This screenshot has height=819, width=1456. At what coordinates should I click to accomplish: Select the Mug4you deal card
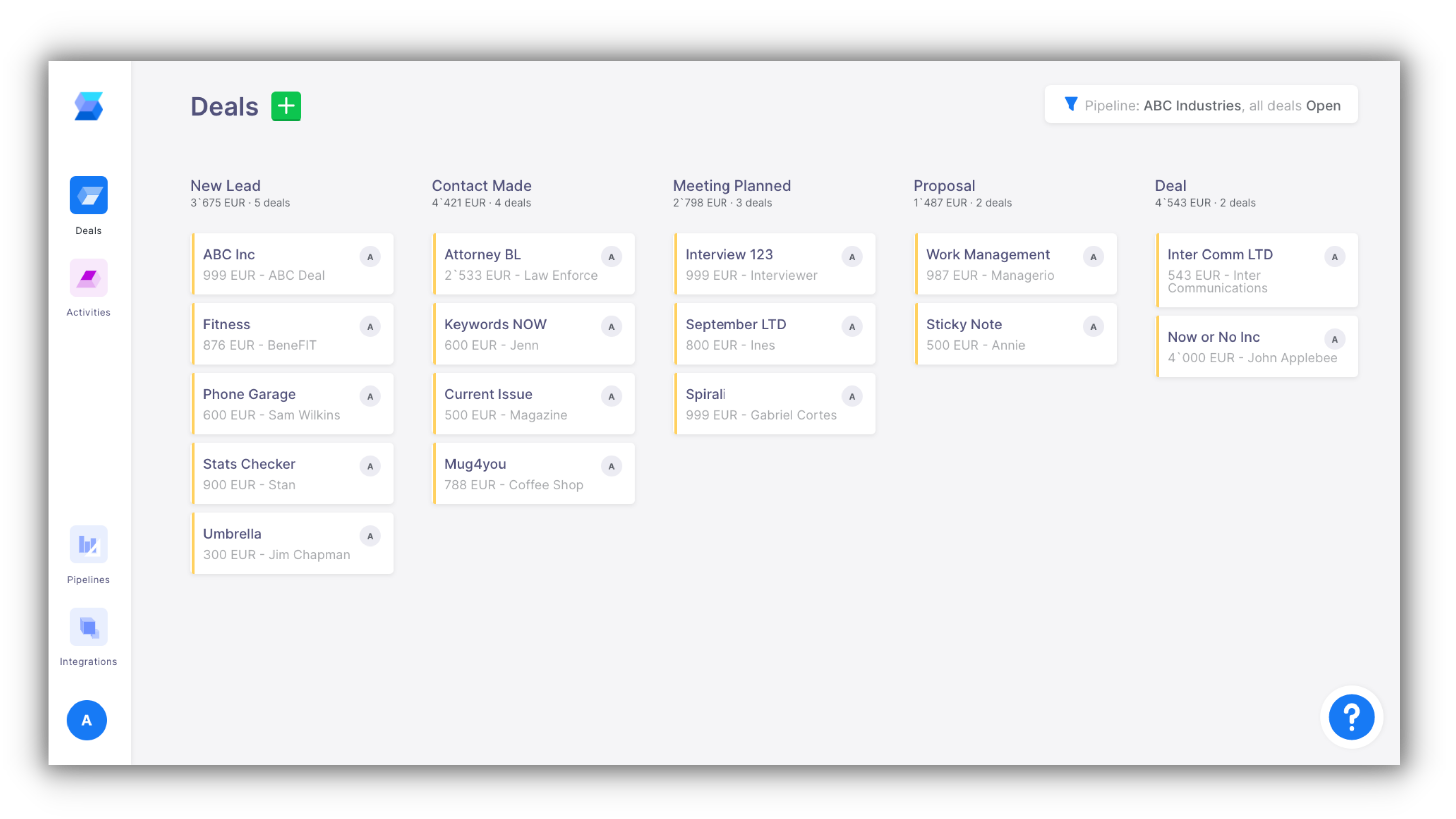point(520,474)
